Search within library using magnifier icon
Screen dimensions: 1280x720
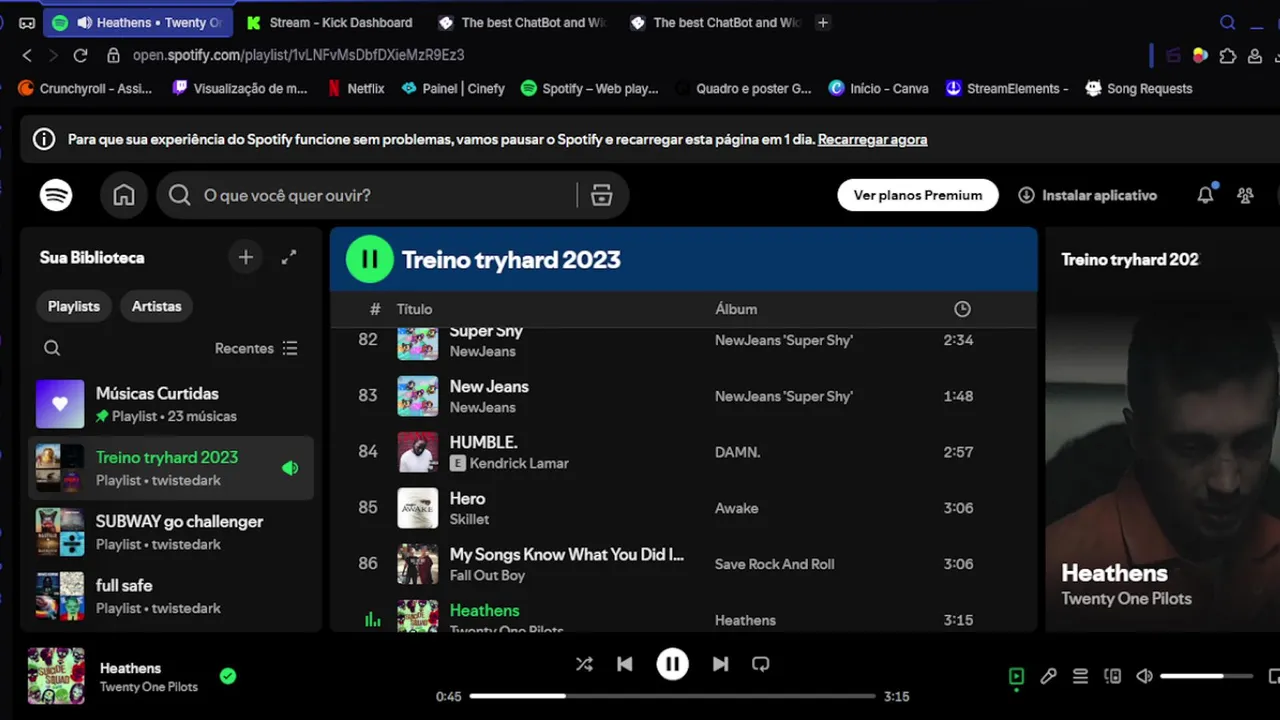pos(52,348)
